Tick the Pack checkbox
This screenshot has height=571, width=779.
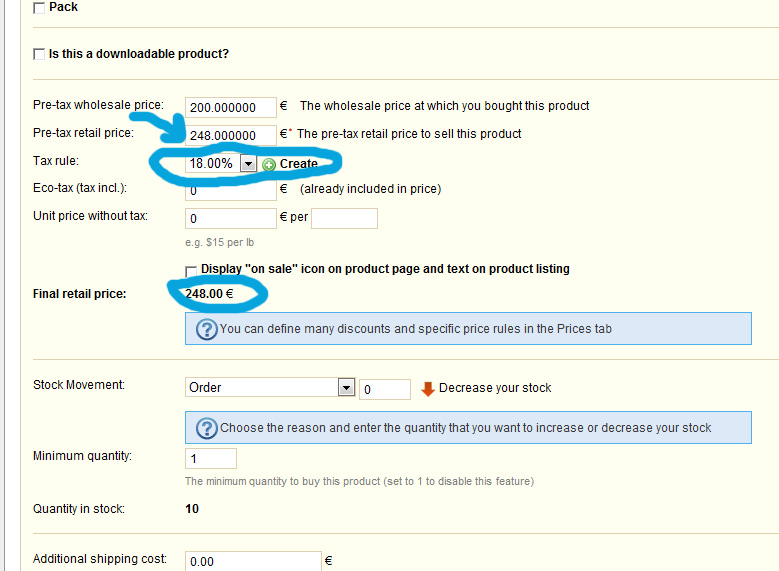39,8
